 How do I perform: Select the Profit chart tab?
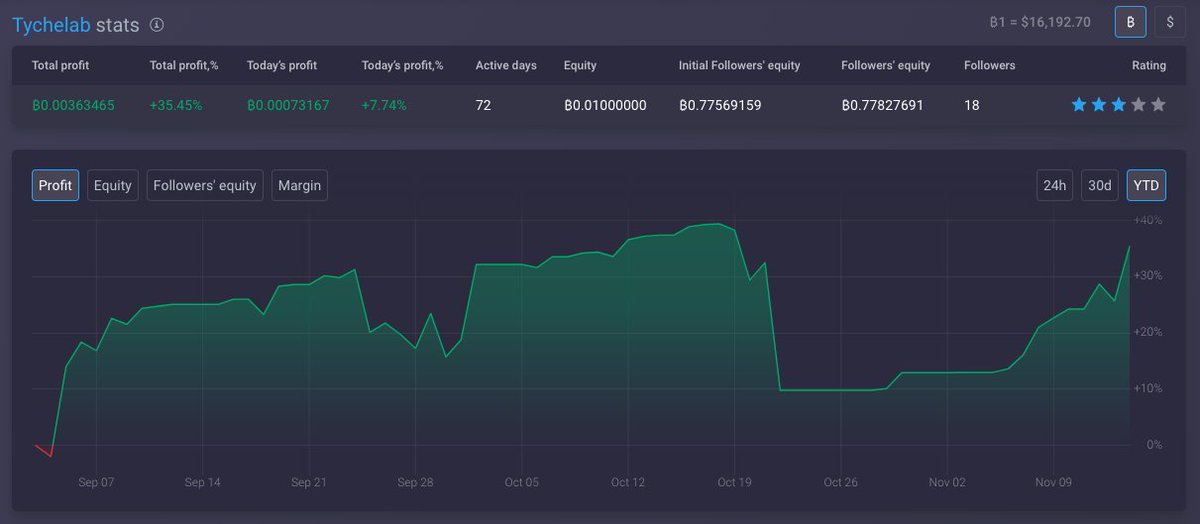pos(55,185)
